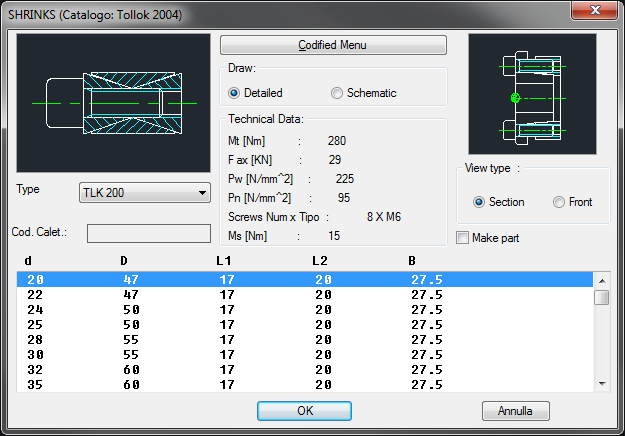Select the Detailed draw option
The image size is (625, 436).
[x=255, y=93]
